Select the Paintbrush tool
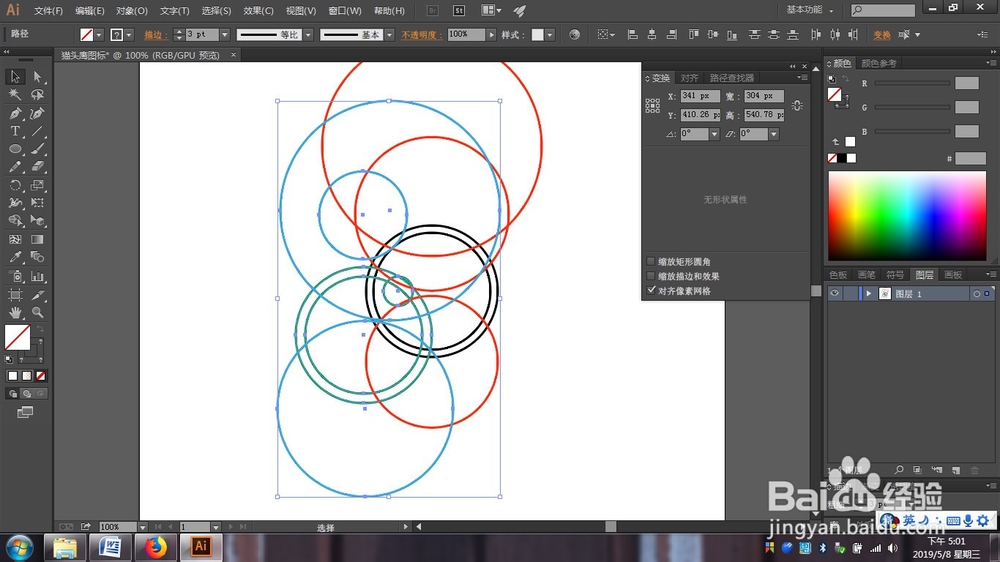The image size is (1000, 562). coord(37,149)
